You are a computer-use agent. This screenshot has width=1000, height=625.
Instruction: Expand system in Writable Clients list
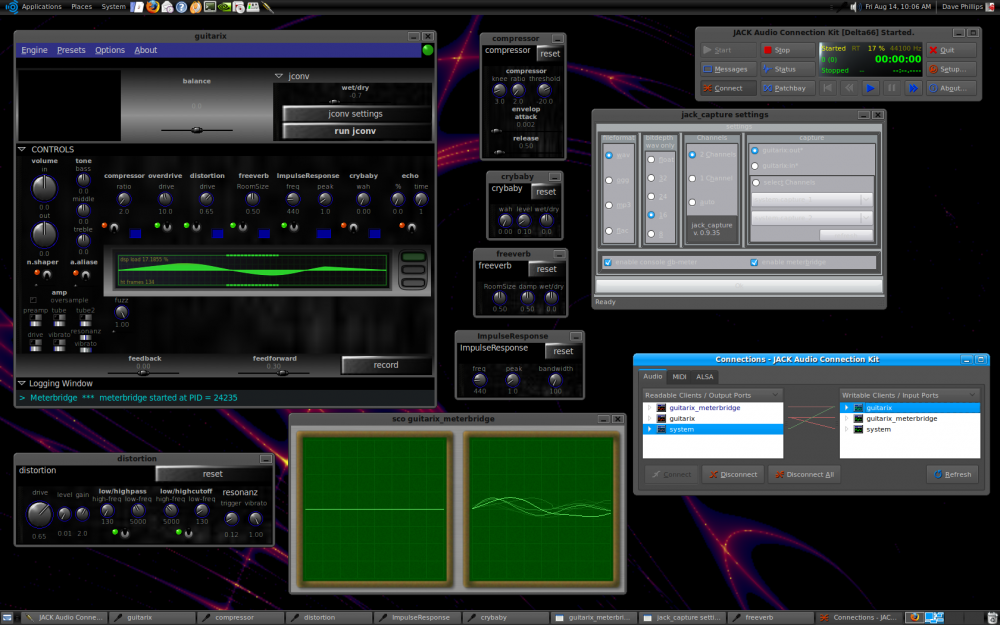(847, 429)
